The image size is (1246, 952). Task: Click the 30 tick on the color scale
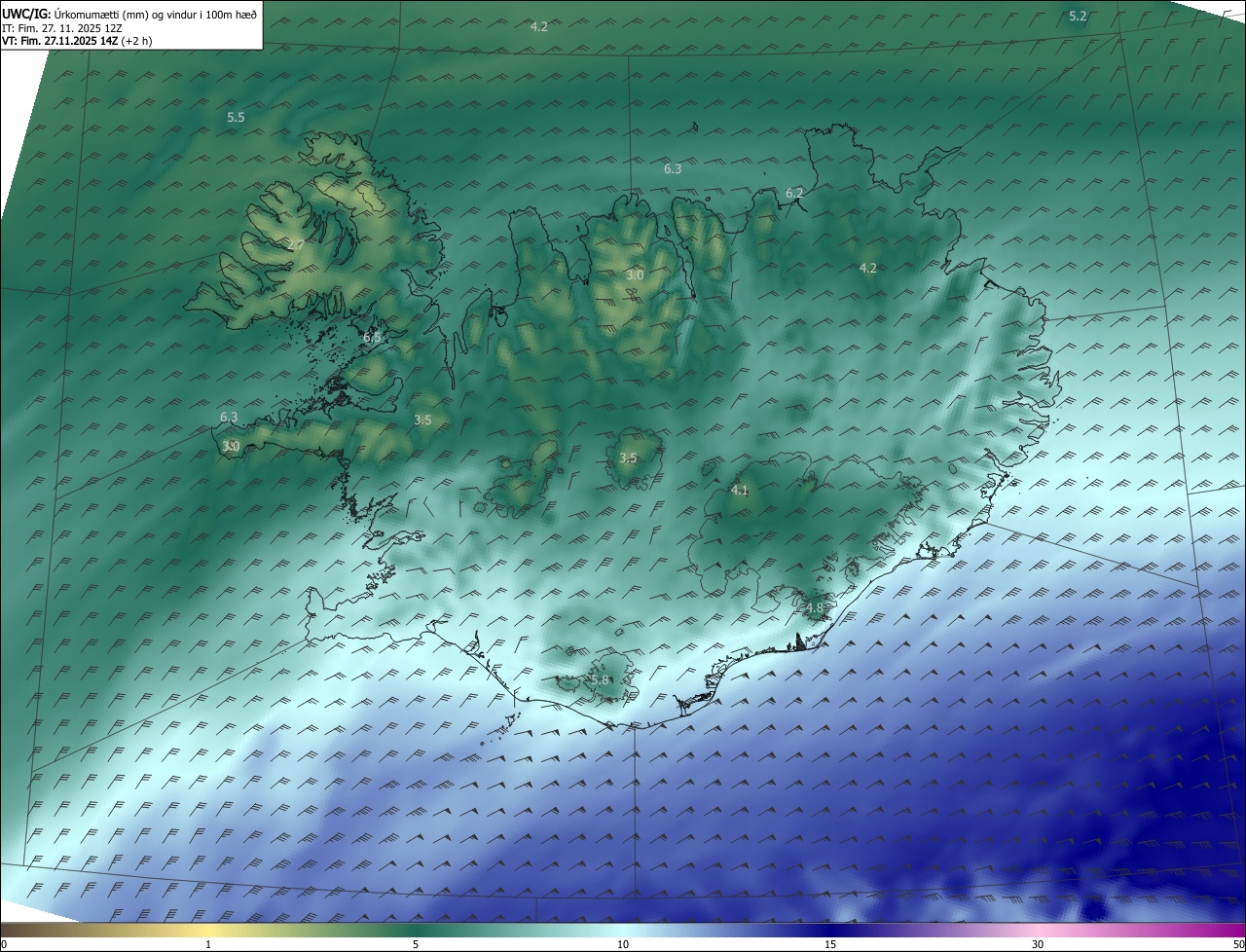(1038, 944)
